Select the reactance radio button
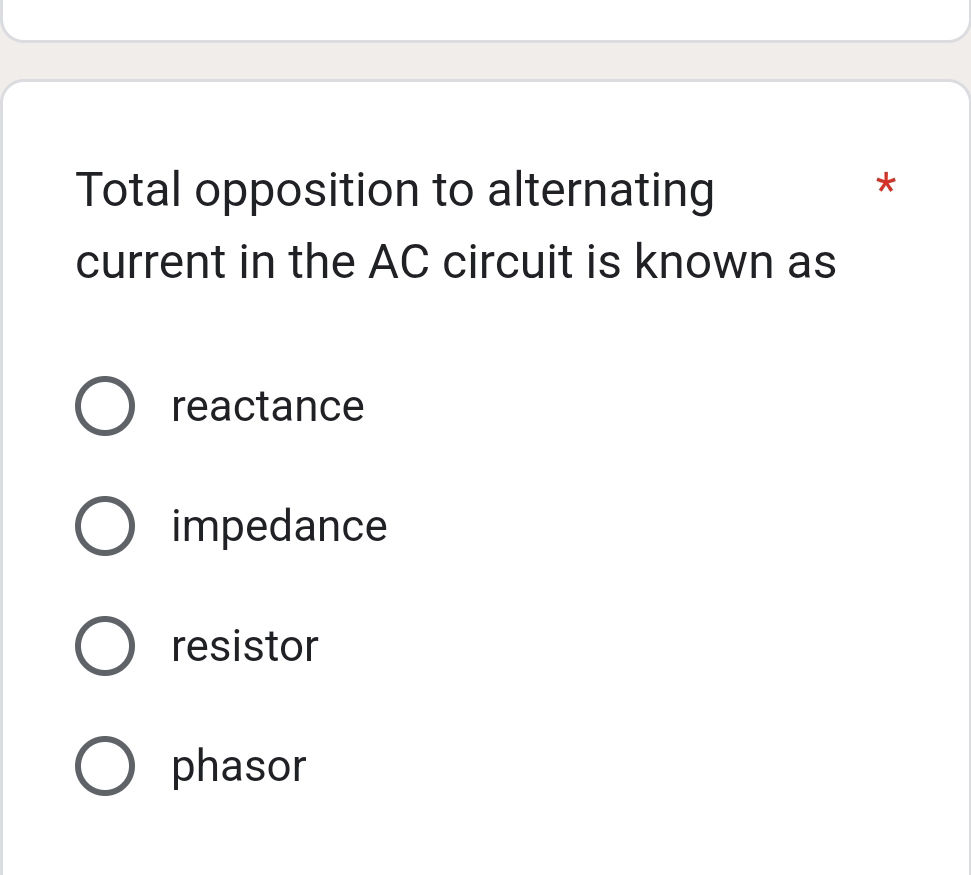 coord(105,406)
